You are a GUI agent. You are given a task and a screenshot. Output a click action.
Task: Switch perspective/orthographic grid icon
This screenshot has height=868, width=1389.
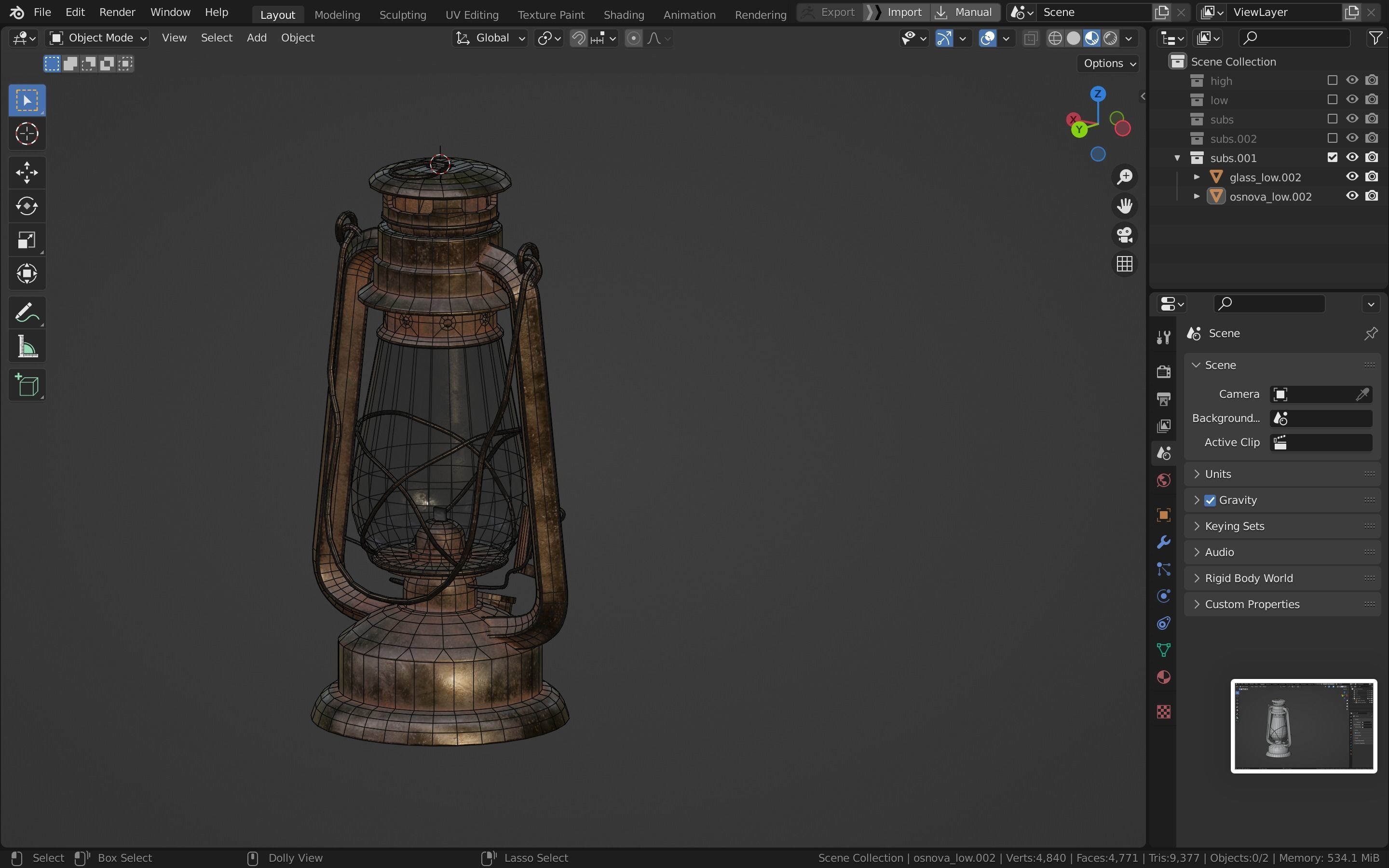tap(1124, 264)
